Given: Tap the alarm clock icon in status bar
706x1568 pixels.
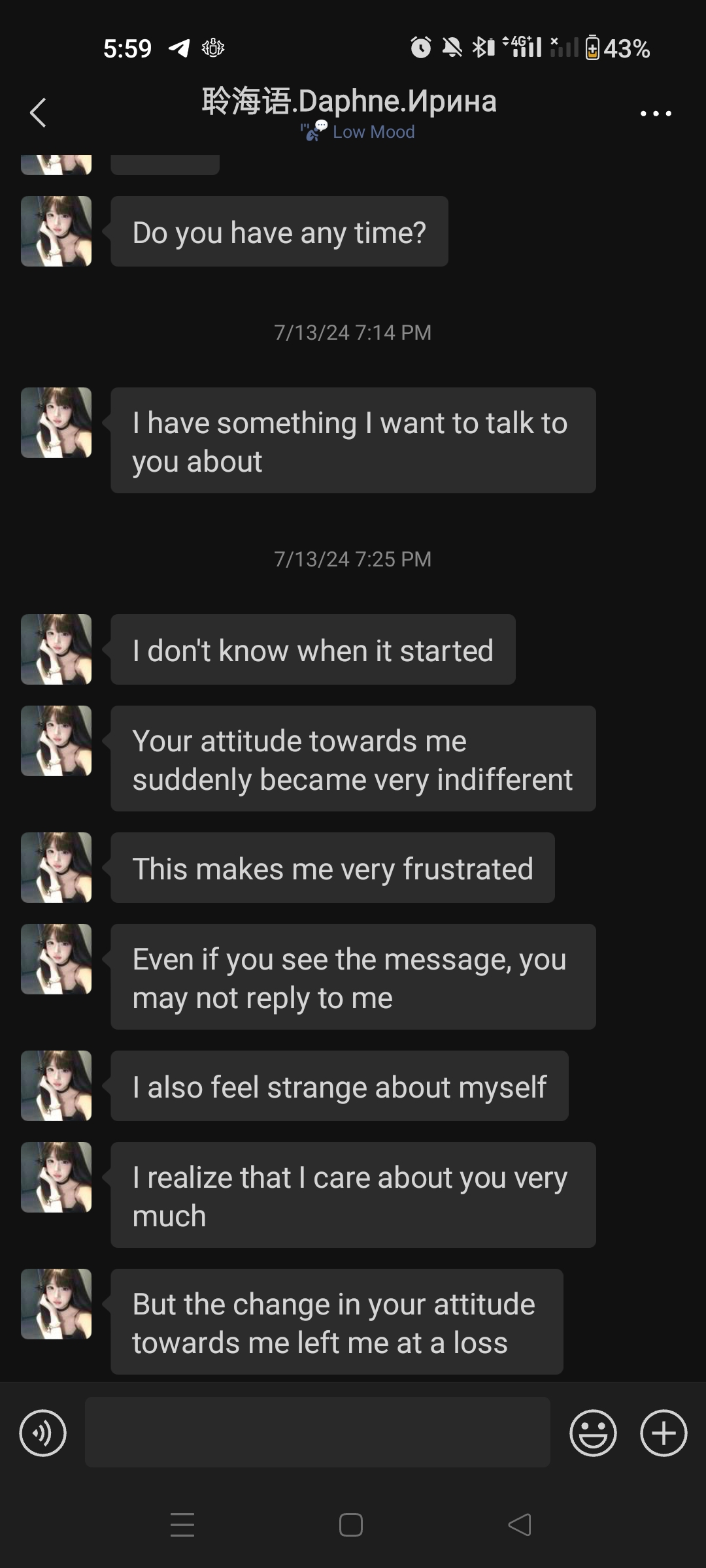Looking at the screenshot, I should [x=421, y=47].
